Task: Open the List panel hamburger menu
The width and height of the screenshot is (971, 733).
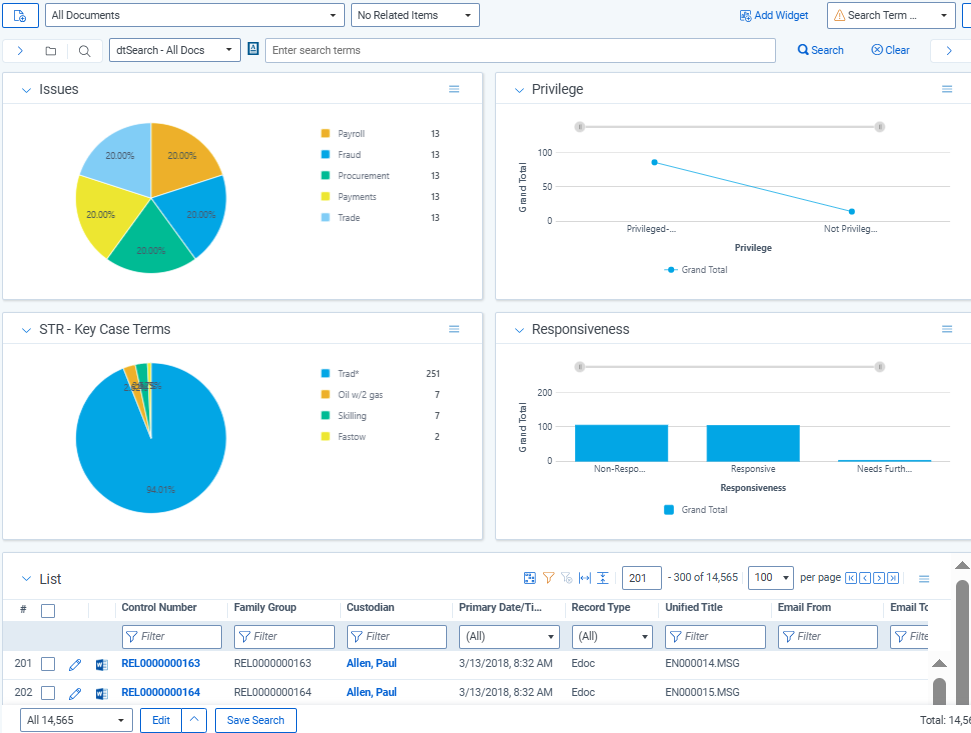Action: (x=924, y=579)
